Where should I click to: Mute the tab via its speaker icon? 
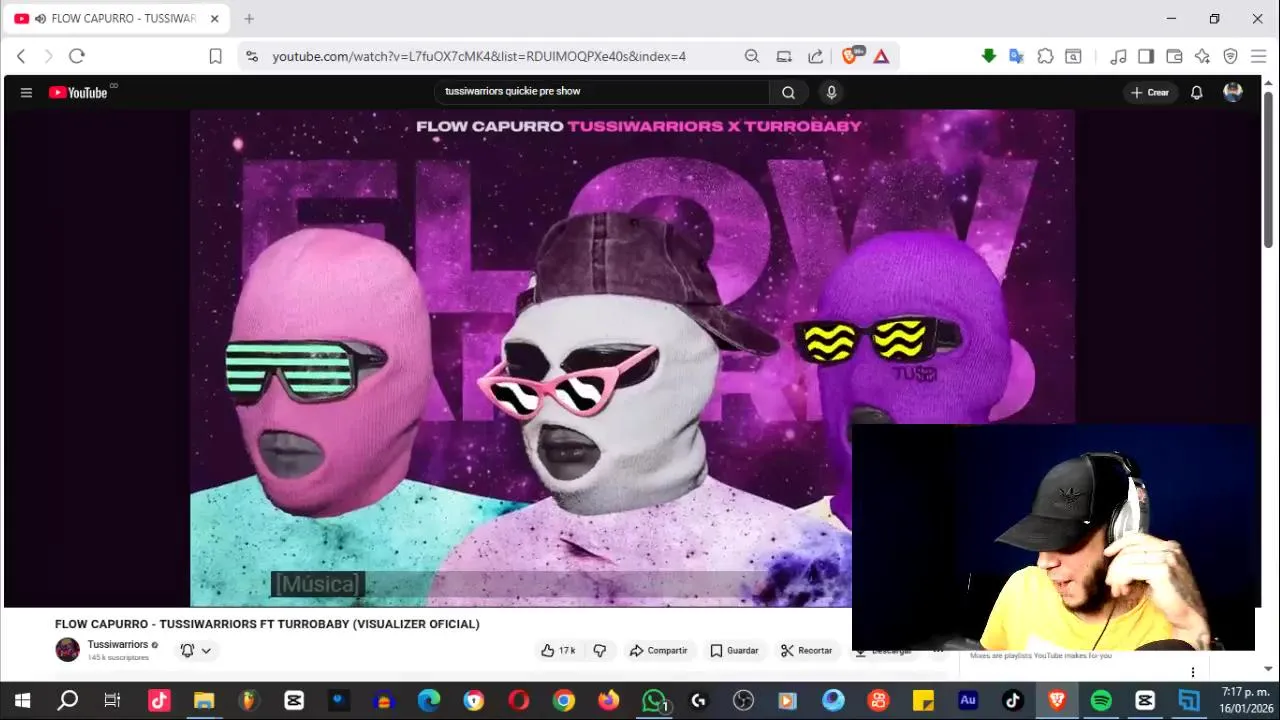click(40, 18)
